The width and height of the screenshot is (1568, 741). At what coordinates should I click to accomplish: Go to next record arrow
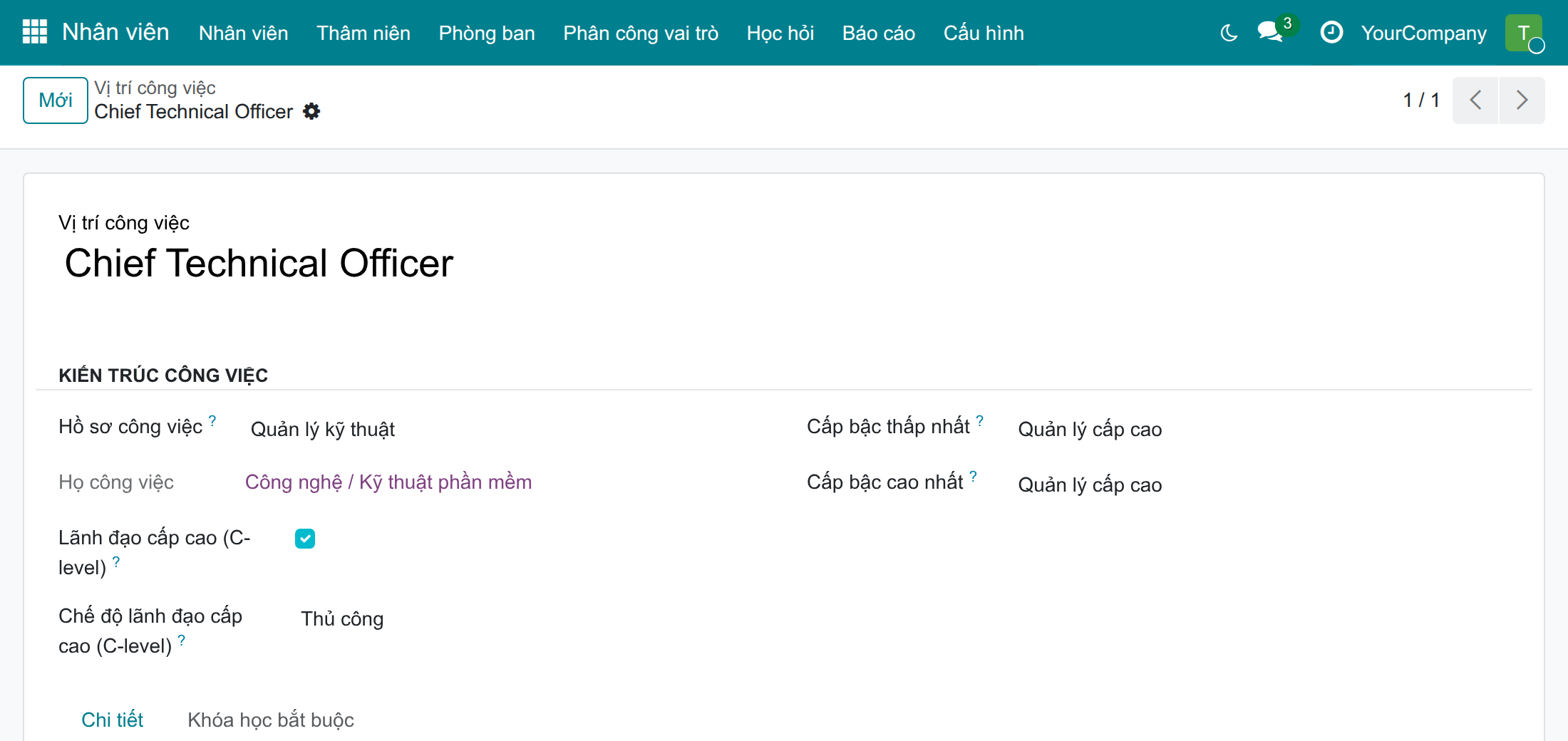pos(1522,100)
